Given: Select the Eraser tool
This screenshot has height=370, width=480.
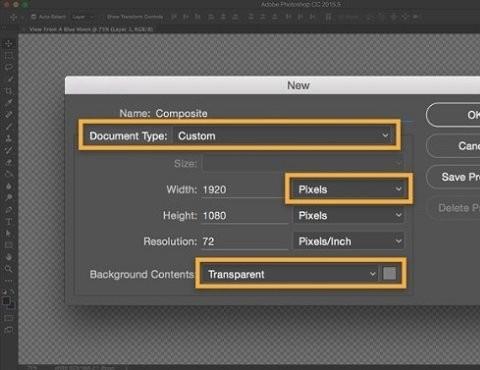Looking at the screenshot, I should coord(9,162).
